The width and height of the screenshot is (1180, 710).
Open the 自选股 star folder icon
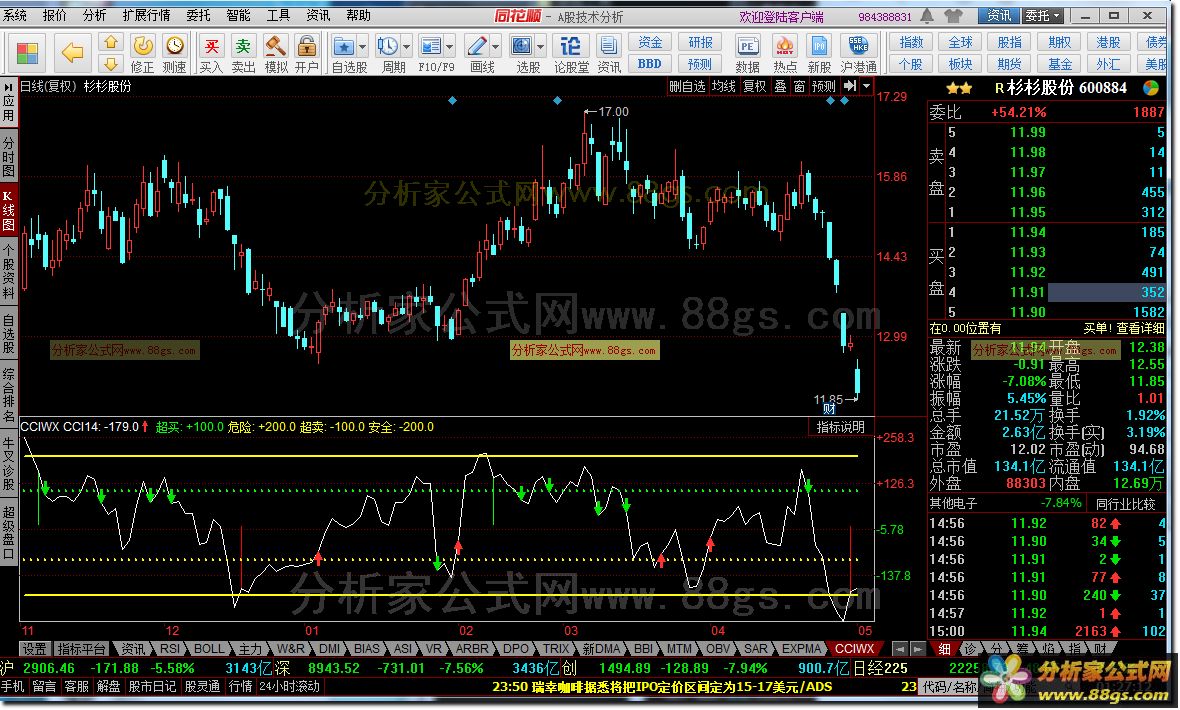[344, 46]
